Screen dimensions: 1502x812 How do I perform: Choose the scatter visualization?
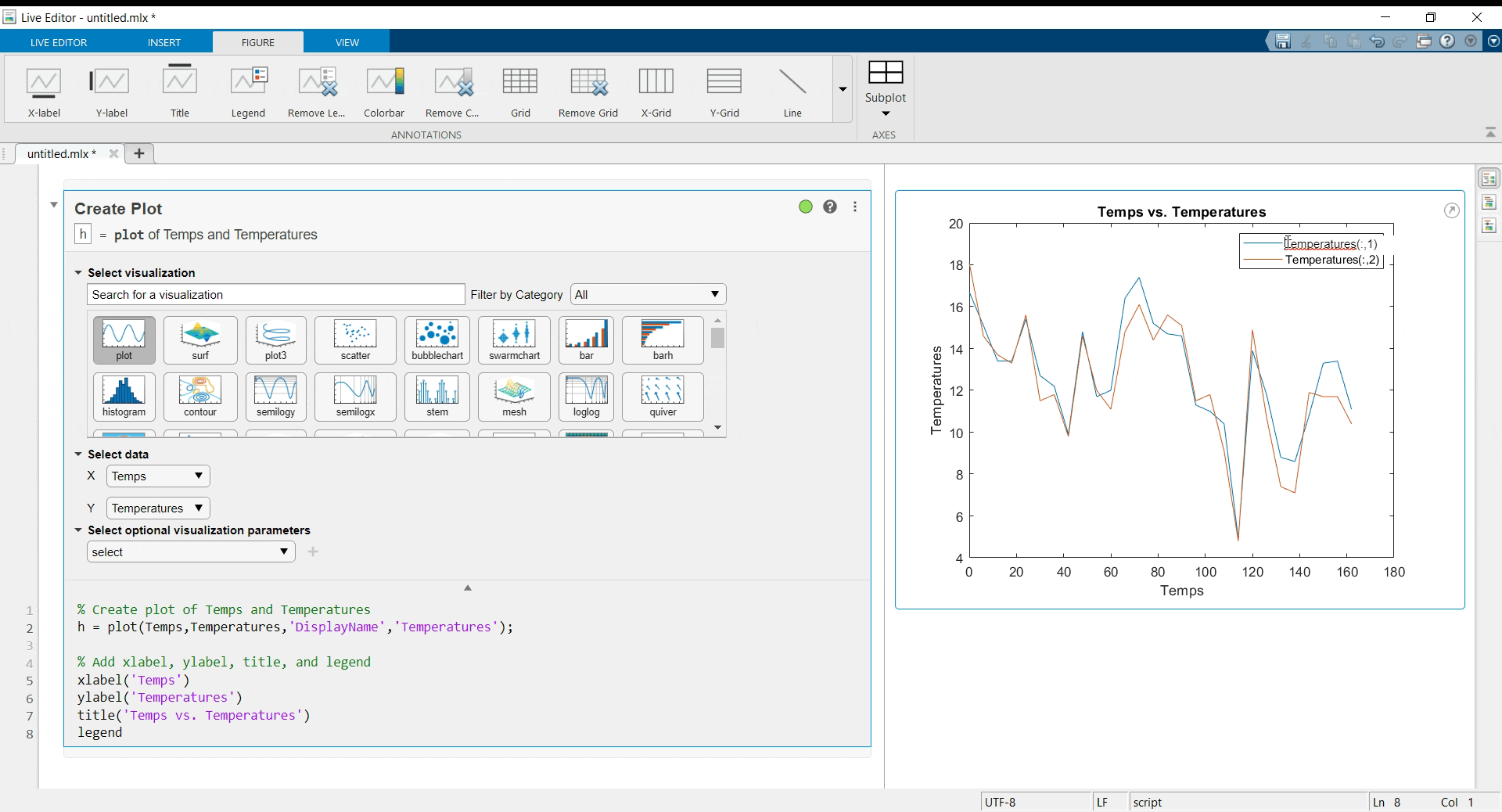click(x=355, y=340)
